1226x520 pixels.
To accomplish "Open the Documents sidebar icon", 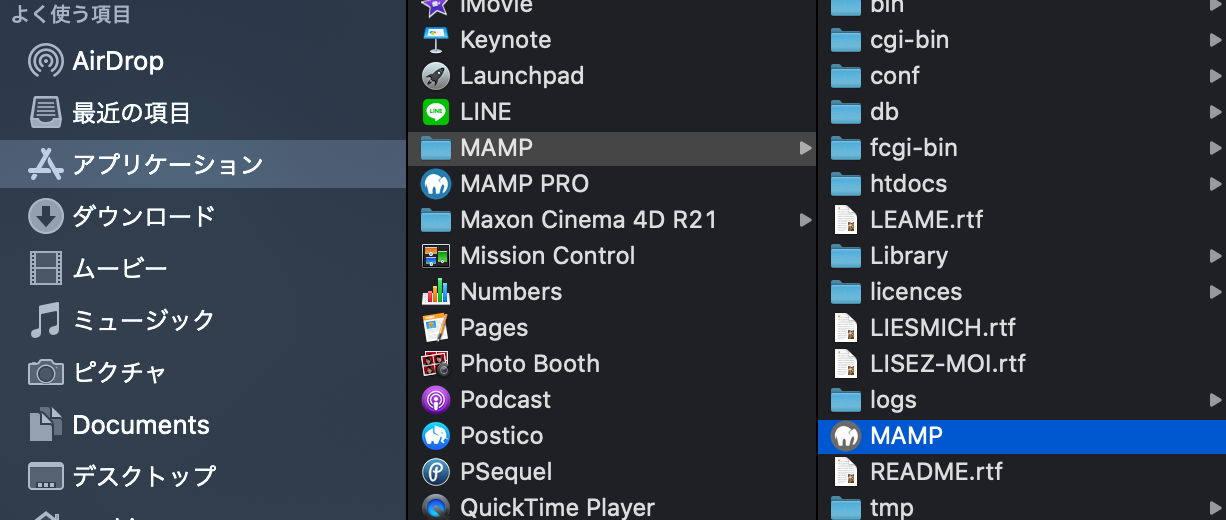I will point(46,425).
